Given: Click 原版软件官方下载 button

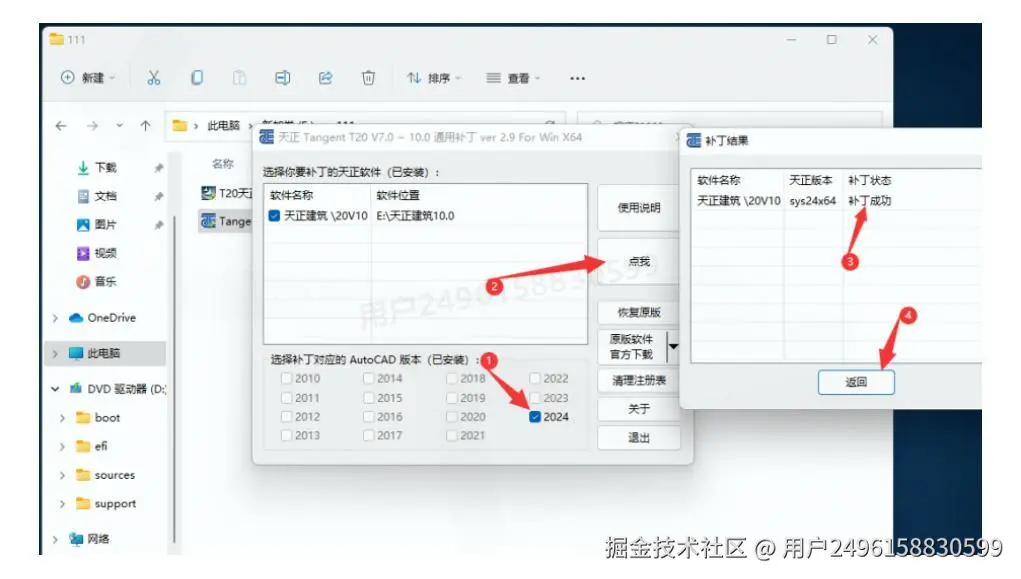Looking at the screenshot, I should click(x=632, y=346).
